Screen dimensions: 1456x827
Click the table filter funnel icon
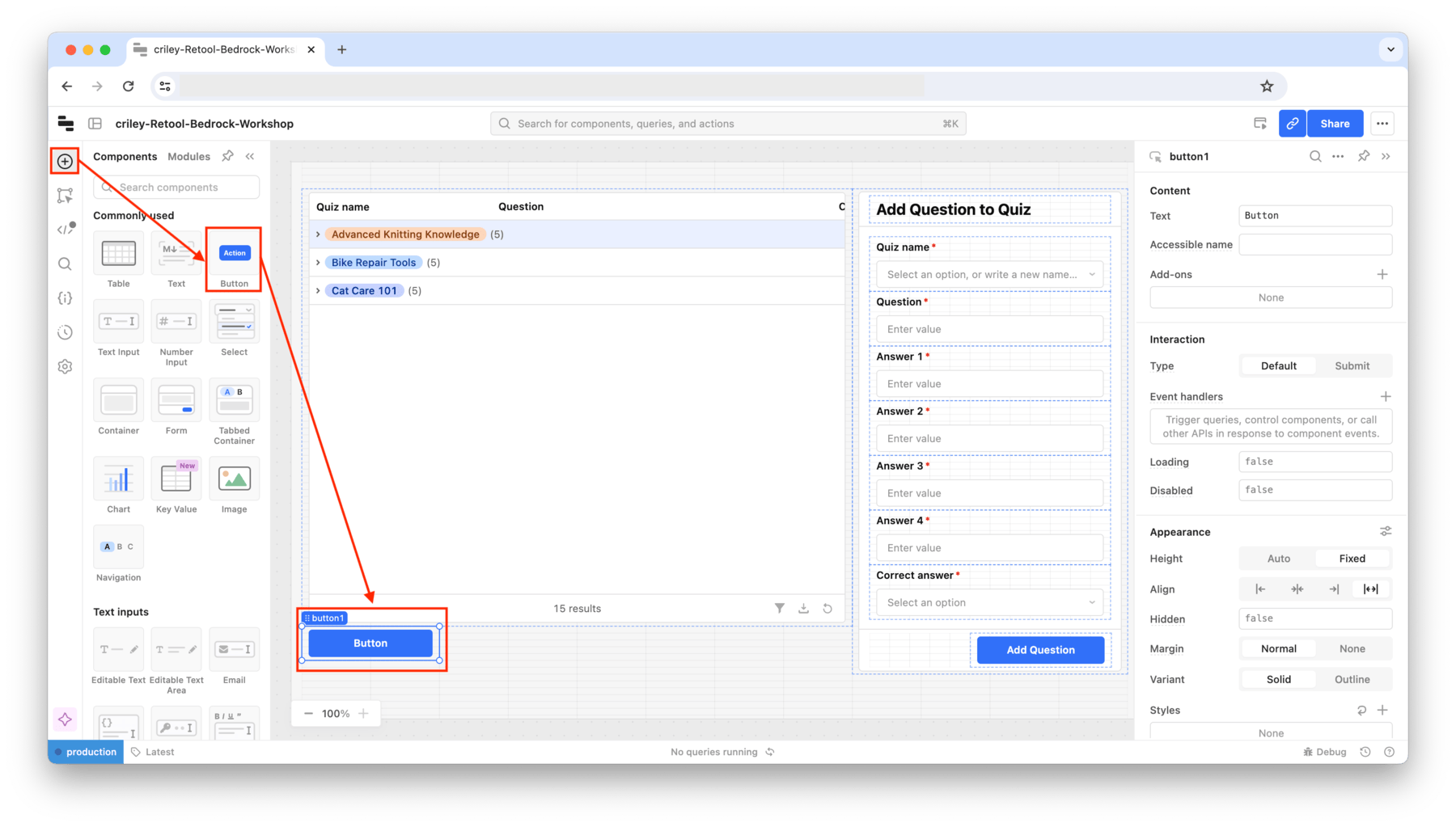pos(780,608)
